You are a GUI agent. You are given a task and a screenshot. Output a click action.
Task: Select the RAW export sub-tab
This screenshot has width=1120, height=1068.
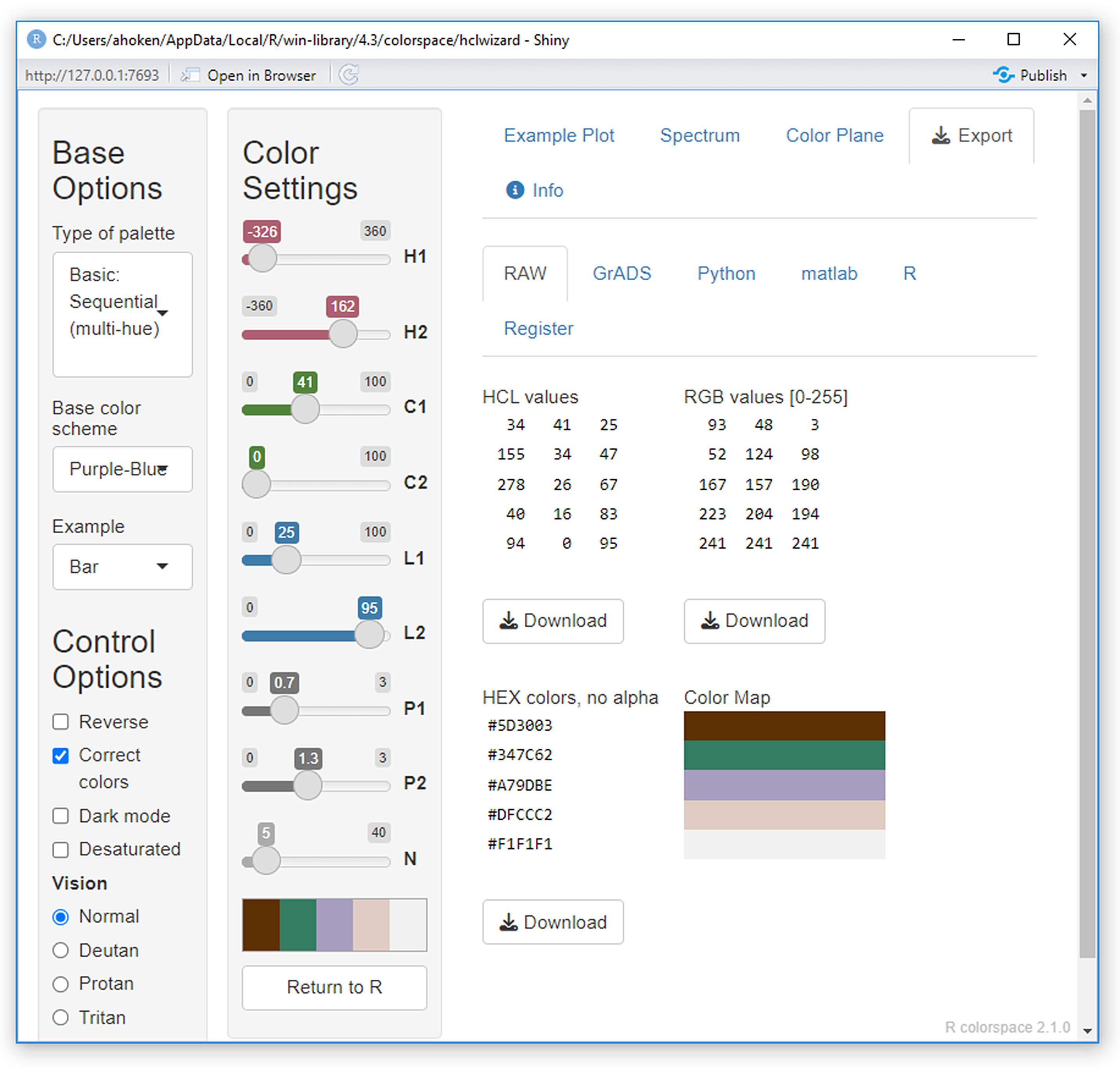[525, 273]
